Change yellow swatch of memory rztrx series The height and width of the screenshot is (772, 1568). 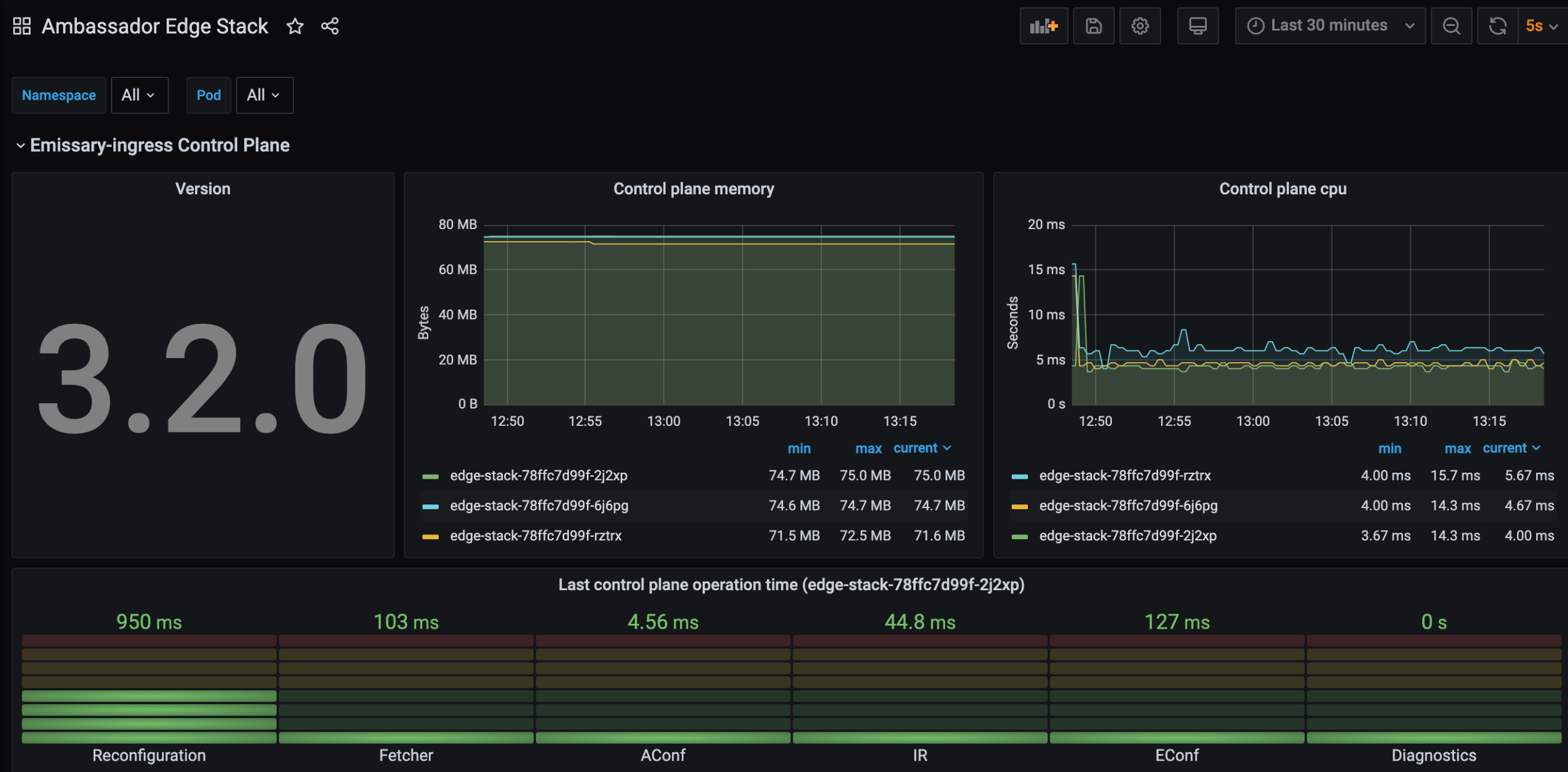pos(430,537)
